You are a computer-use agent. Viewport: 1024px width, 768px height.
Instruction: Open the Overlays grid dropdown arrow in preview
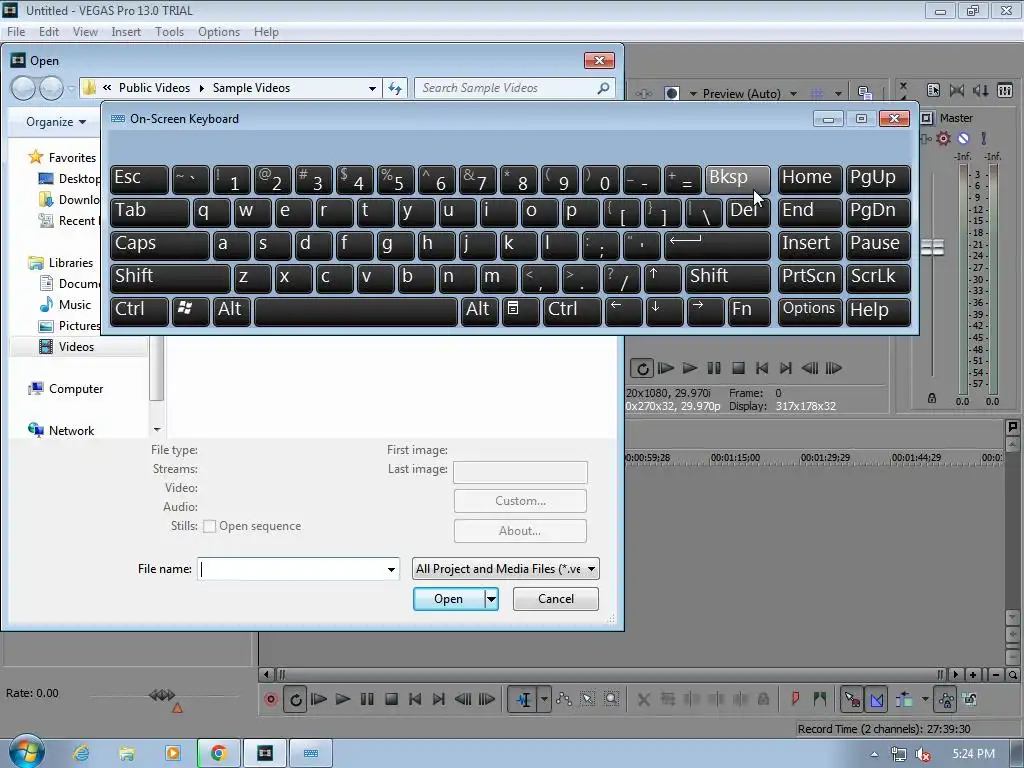pyautogui.click(x=838, y=93)
